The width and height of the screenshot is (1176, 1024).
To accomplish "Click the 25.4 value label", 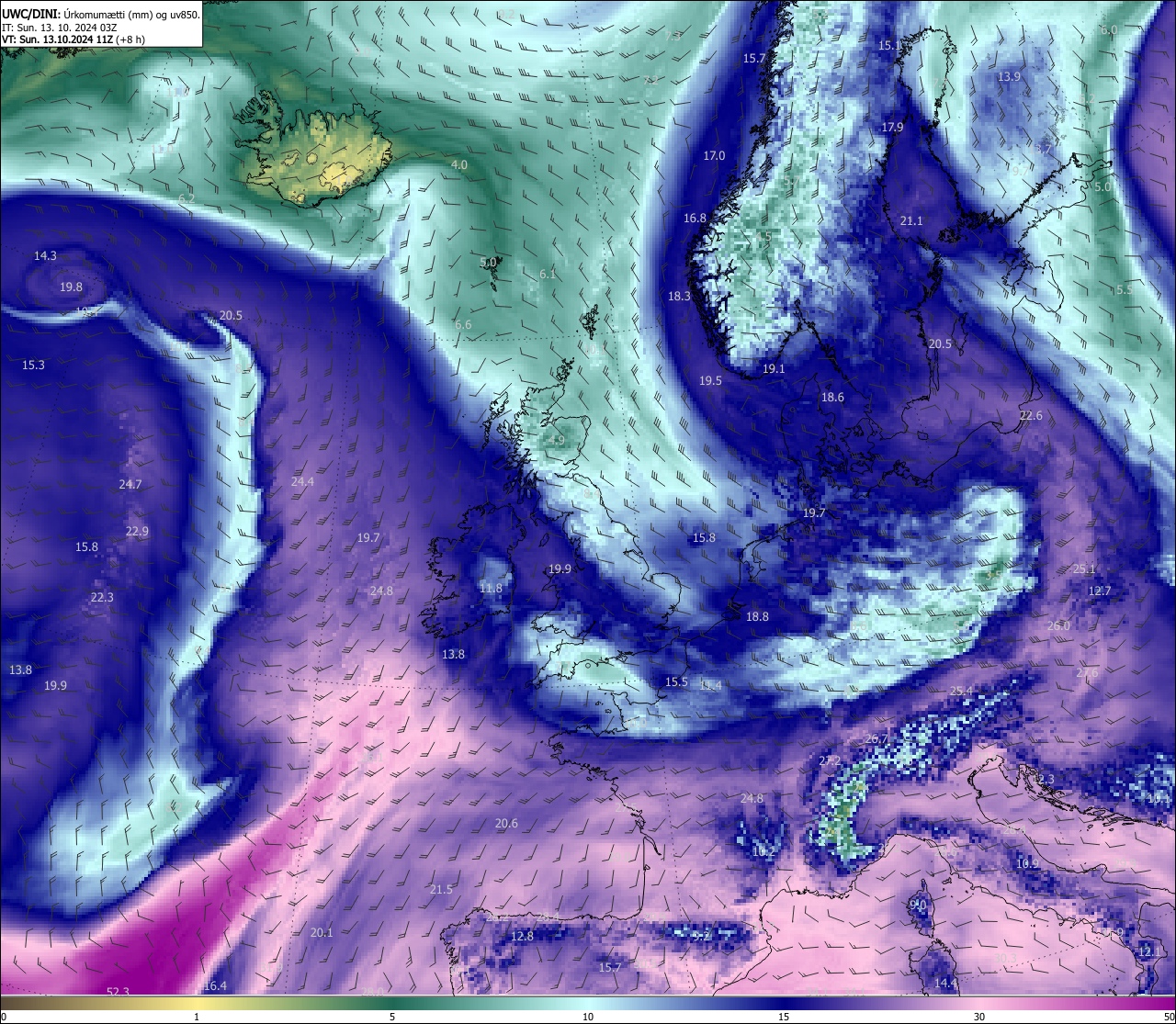I will point(961,692).
